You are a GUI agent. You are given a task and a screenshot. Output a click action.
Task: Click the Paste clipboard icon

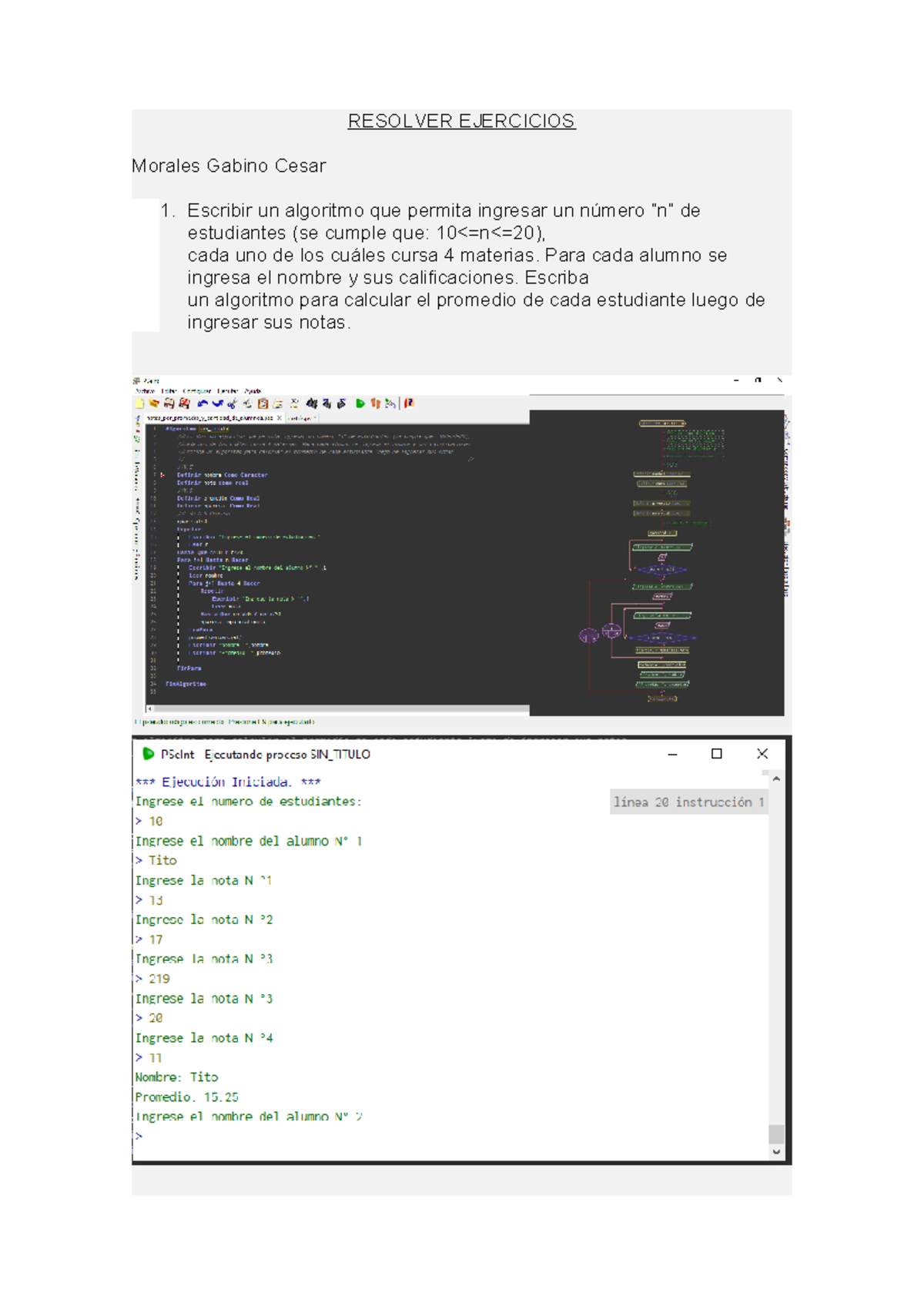(x=263, y=404)
